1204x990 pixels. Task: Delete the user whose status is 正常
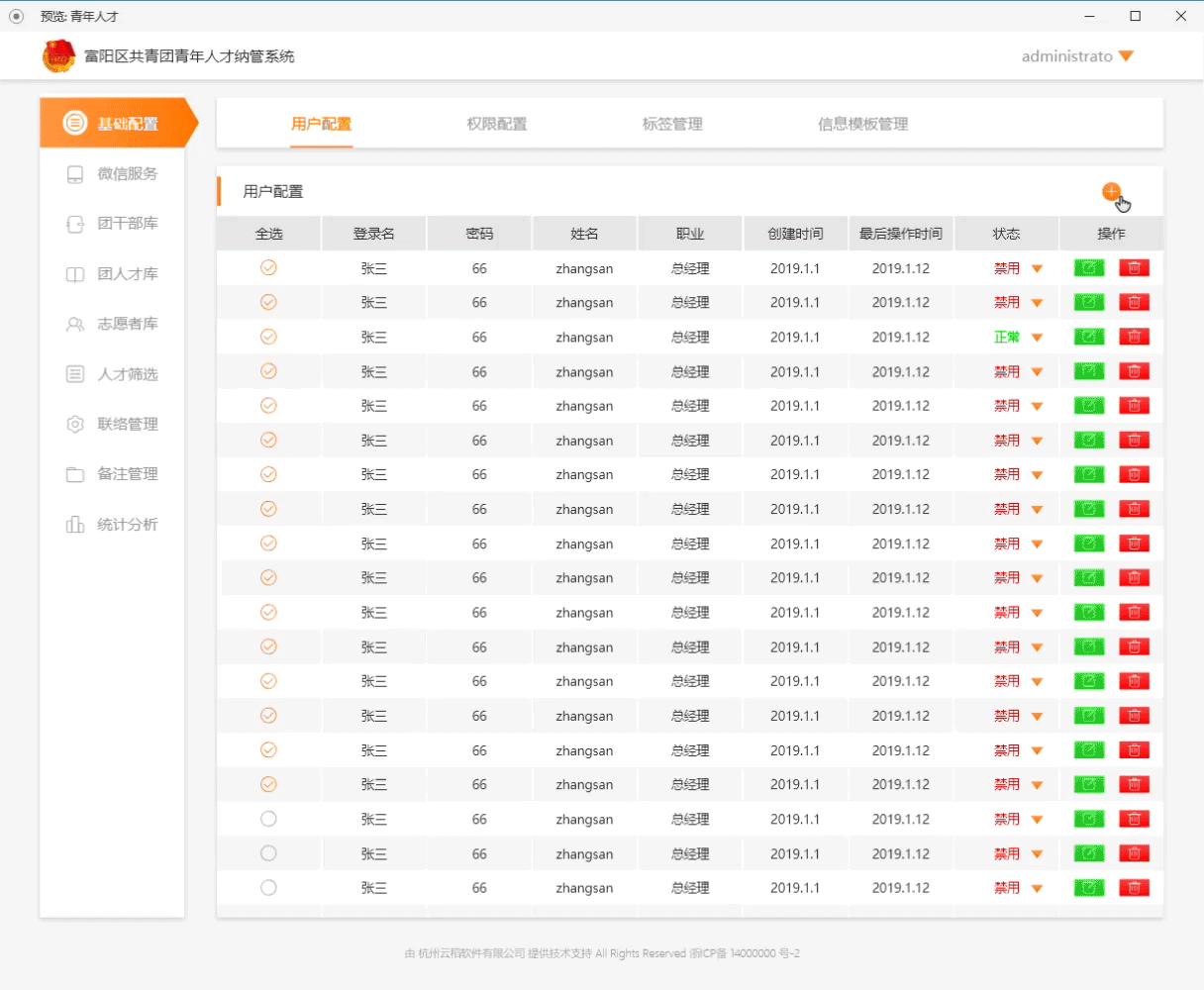click(1135, 338)
